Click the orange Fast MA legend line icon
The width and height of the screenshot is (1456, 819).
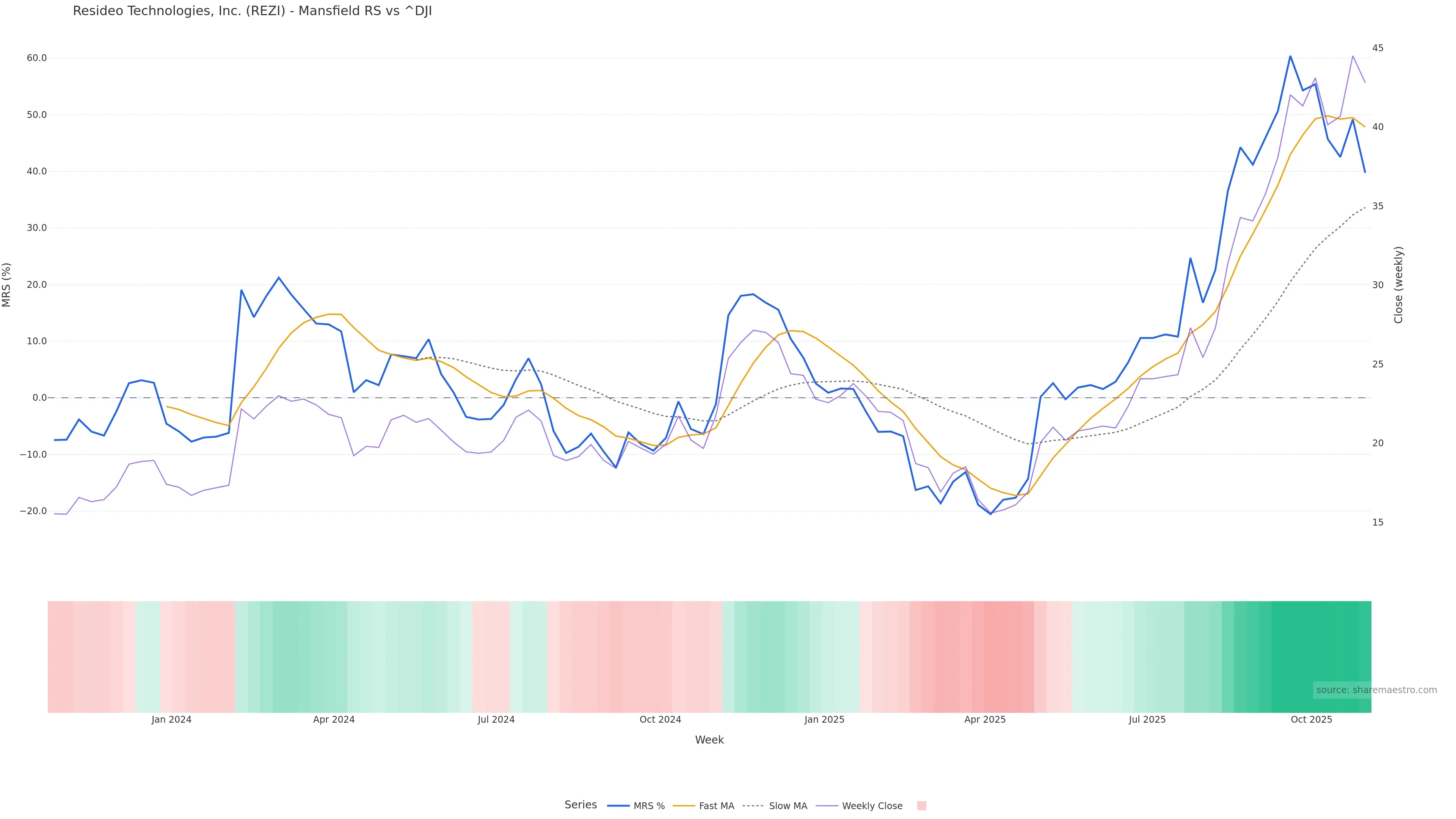tap(684, 806)
